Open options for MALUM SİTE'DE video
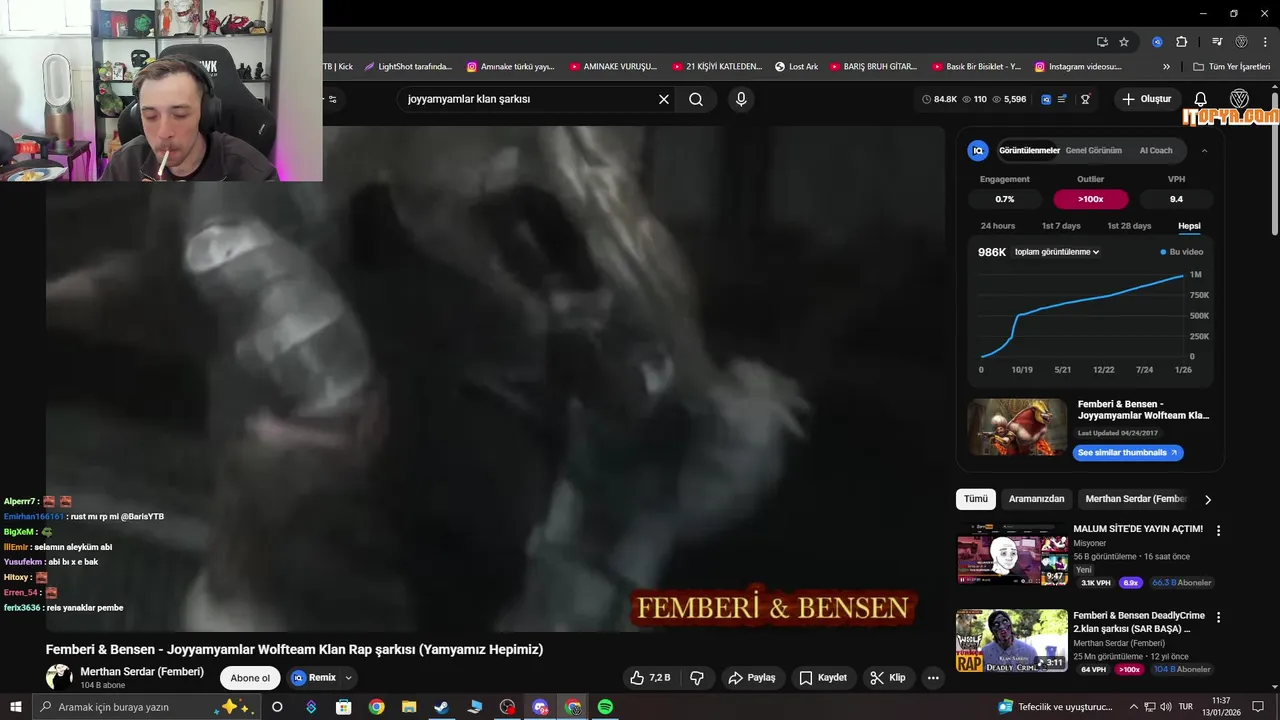This screenshot has height=720, width=1280. tap(1218, 530)
